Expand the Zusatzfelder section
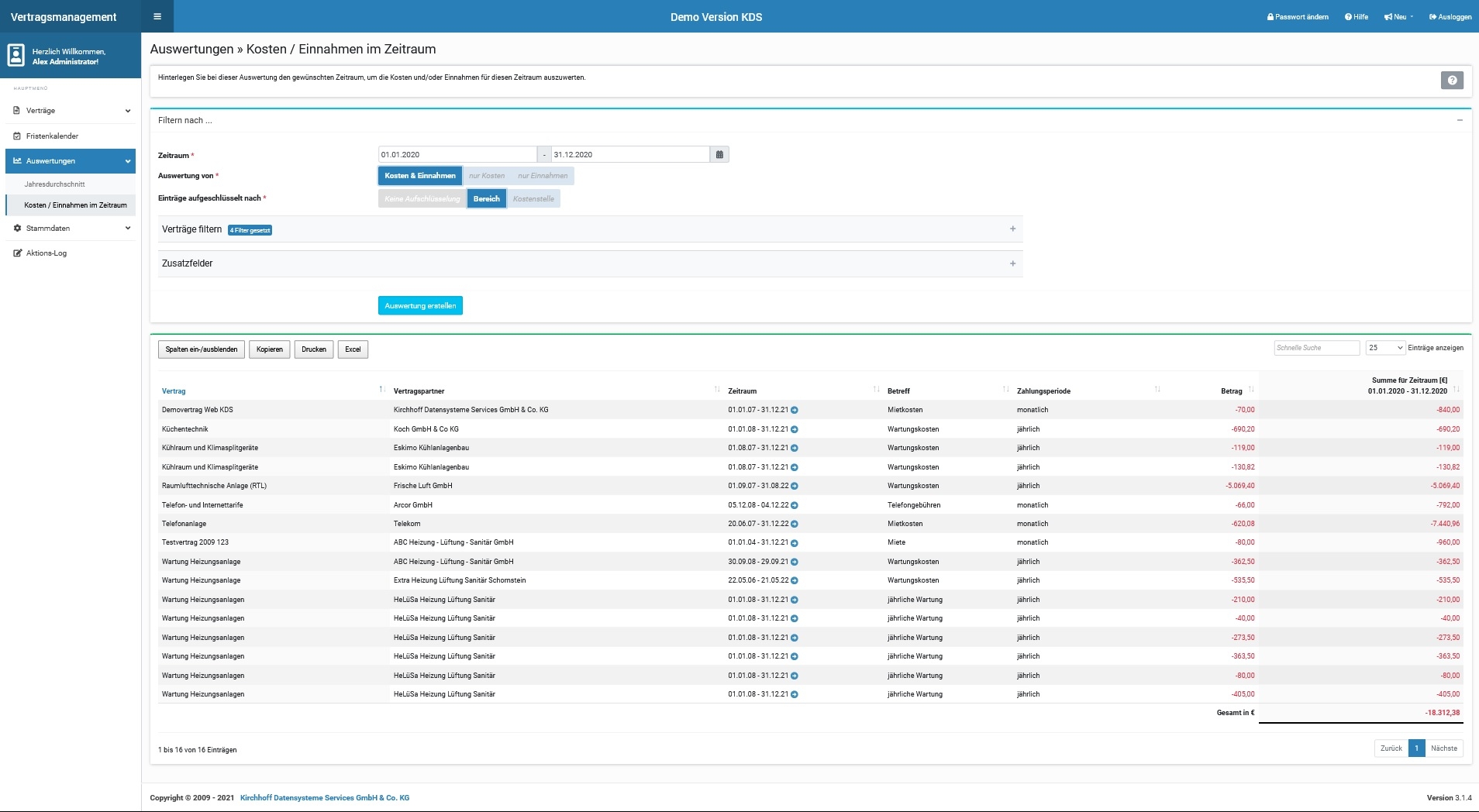This screenshot has width=1479, height=812. pyautogui.click(x=1012, y=263)
